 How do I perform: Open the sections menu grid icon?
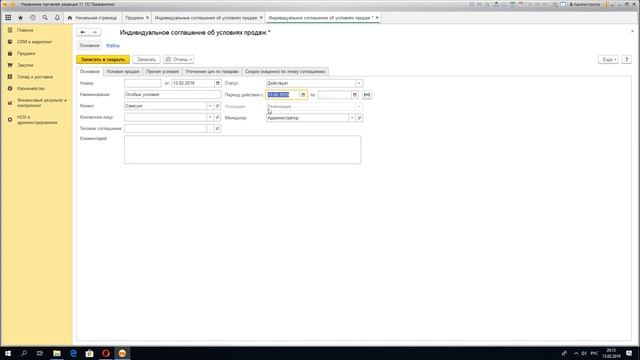[8, 18]
